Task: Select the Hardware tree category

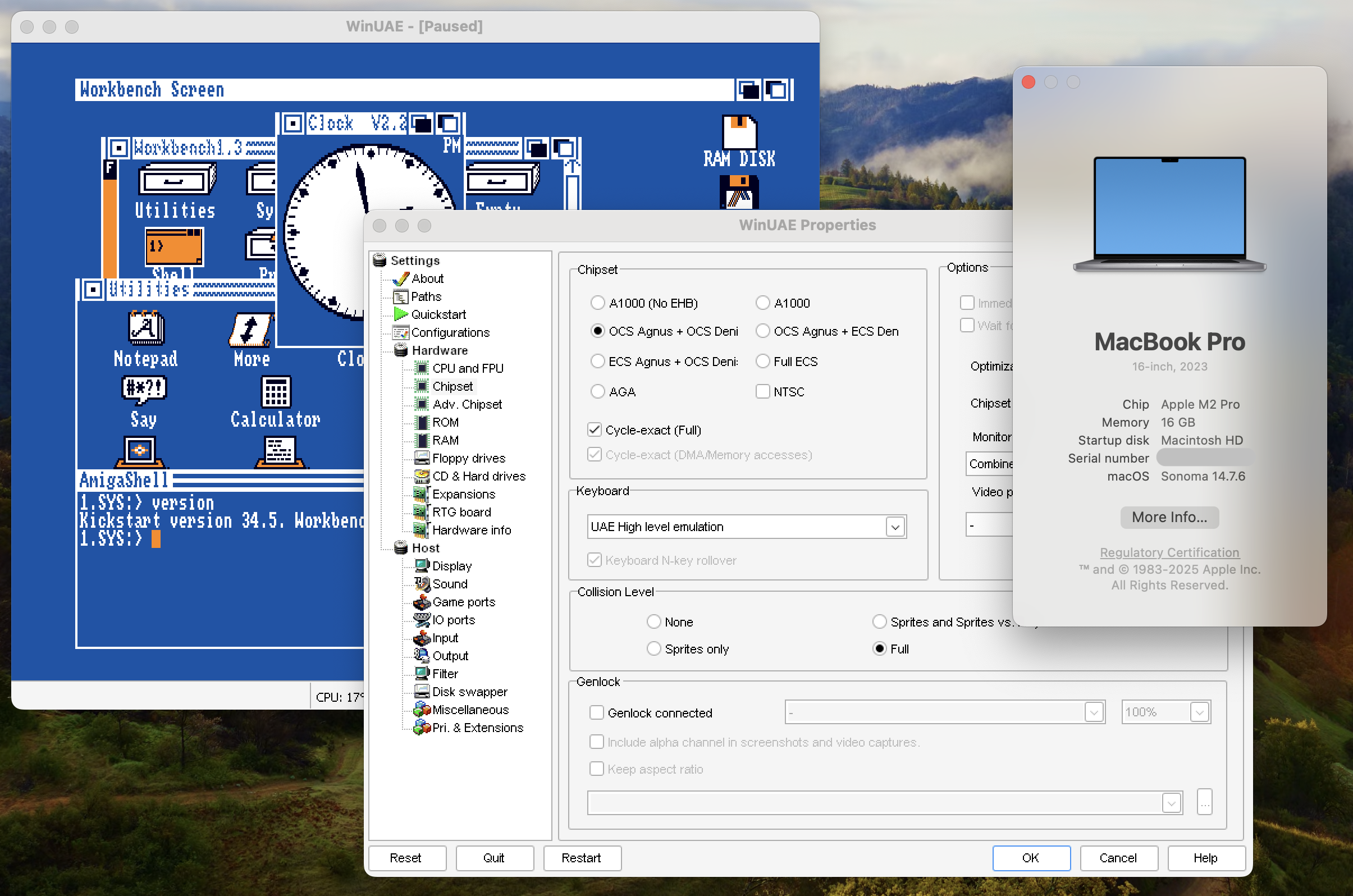Action: click(440, 350)
